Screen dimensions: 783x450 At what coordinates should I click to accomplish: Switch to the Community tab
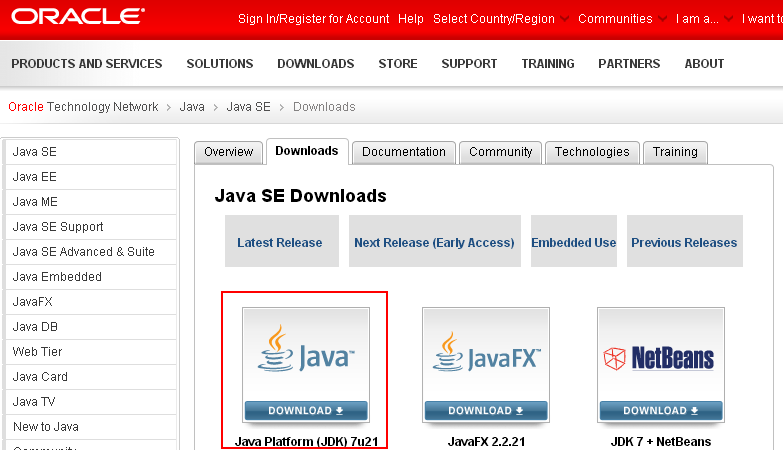tap(500, 152)
